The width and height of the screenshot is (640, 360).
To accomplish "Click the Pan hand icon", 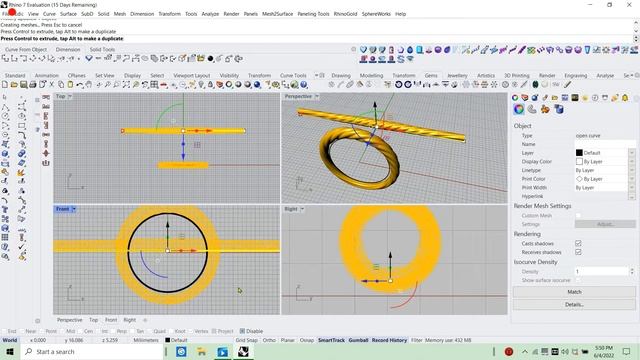I will (x=89, y=84).
